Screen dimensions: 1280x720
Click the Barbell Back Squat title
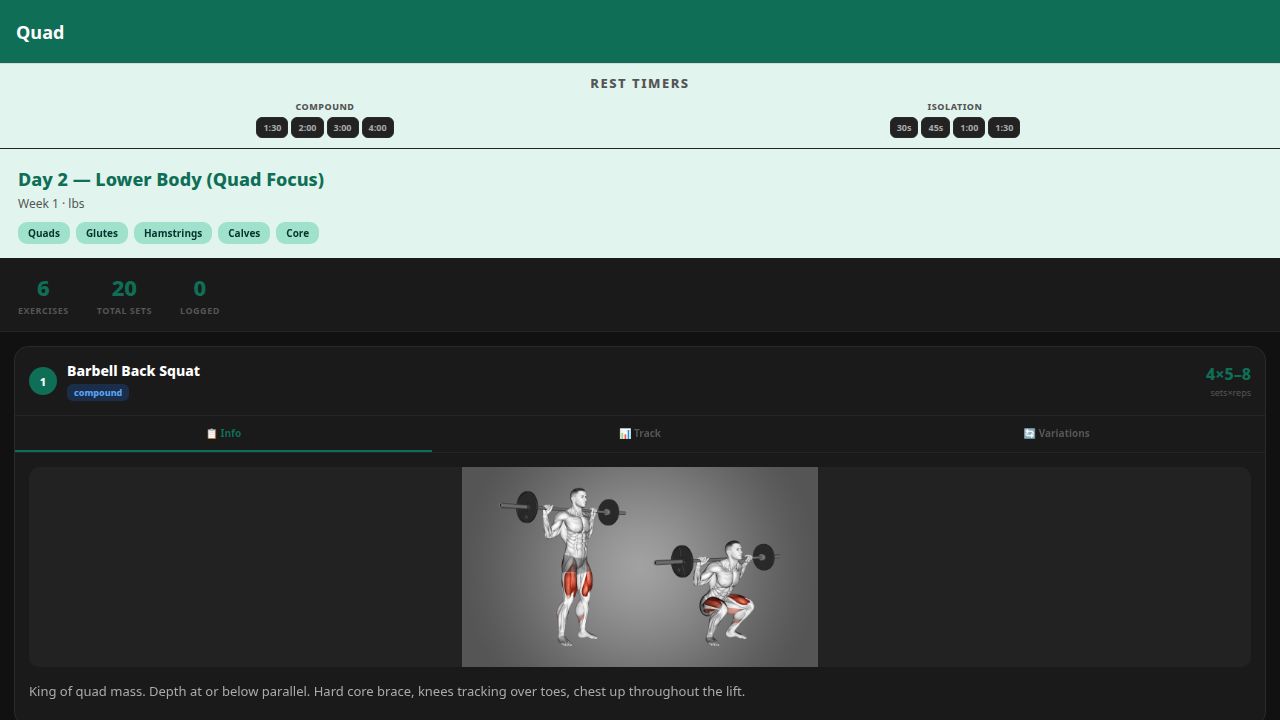click(133, 371)
